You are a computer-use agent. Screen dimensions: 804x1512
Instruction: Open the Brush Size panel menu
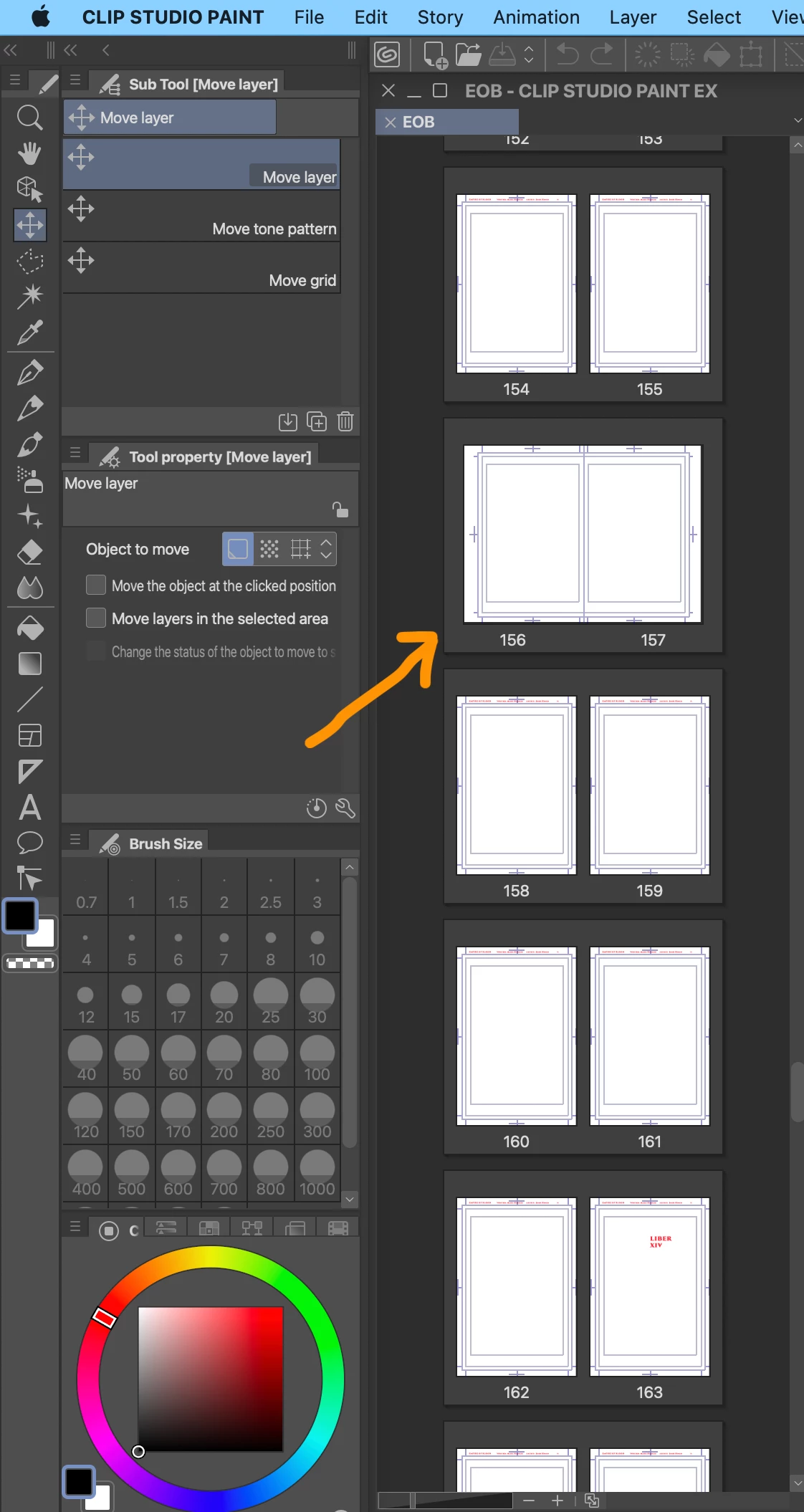tap(75, 840)
